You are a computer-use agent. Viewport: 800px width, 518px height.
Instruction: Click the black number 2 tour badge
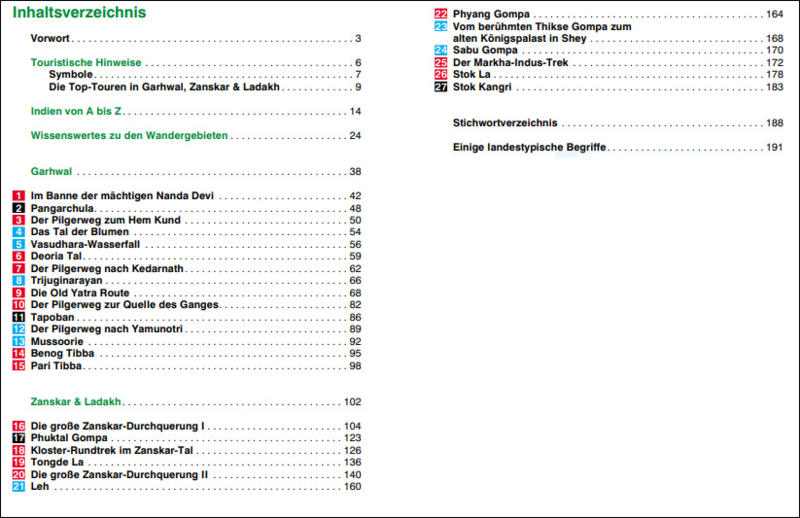point(18,208)
